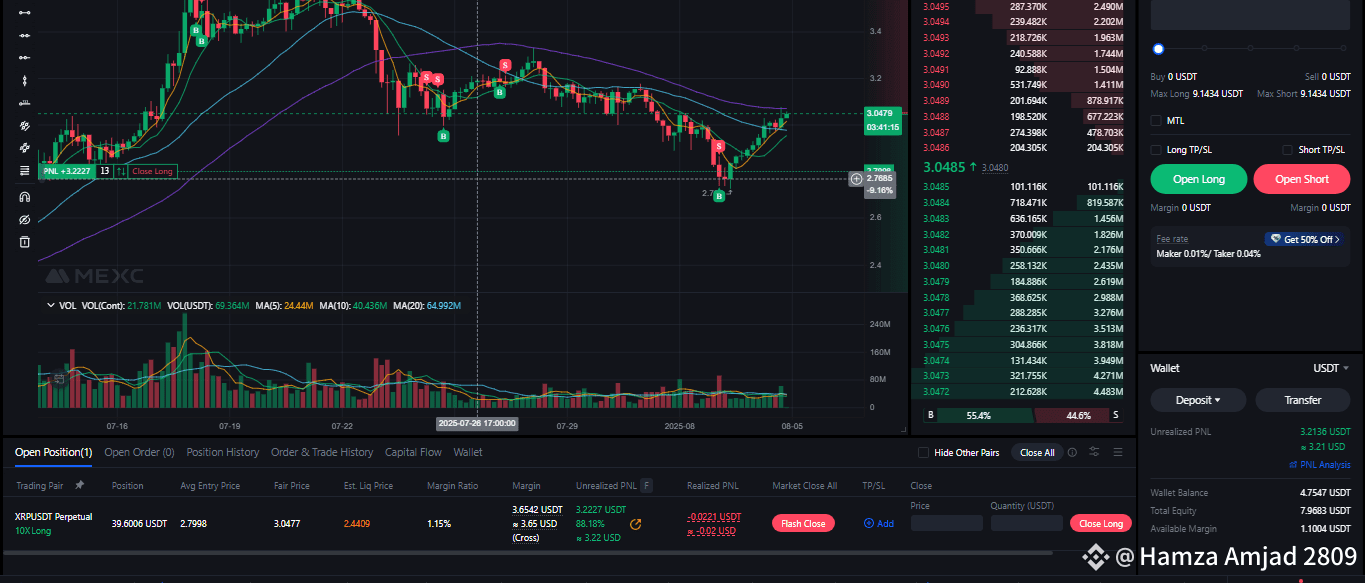Click the -0.0221 USDT realized PNL value

[x=714, y=517]
